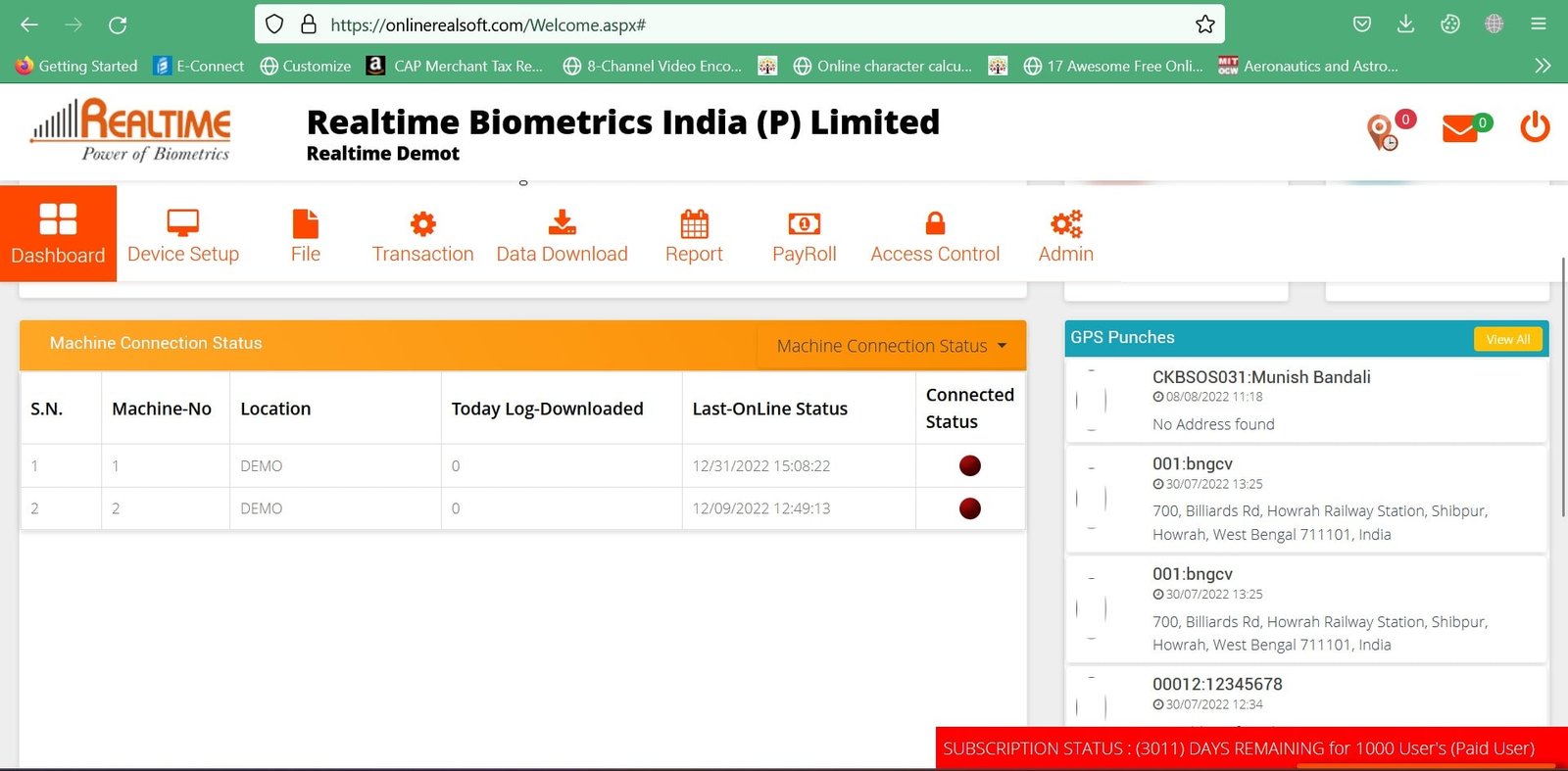Show more bookmarks chevron
Viewport: 1568px width, 771px height.
pyautogui.click(x=1543, y=66)
